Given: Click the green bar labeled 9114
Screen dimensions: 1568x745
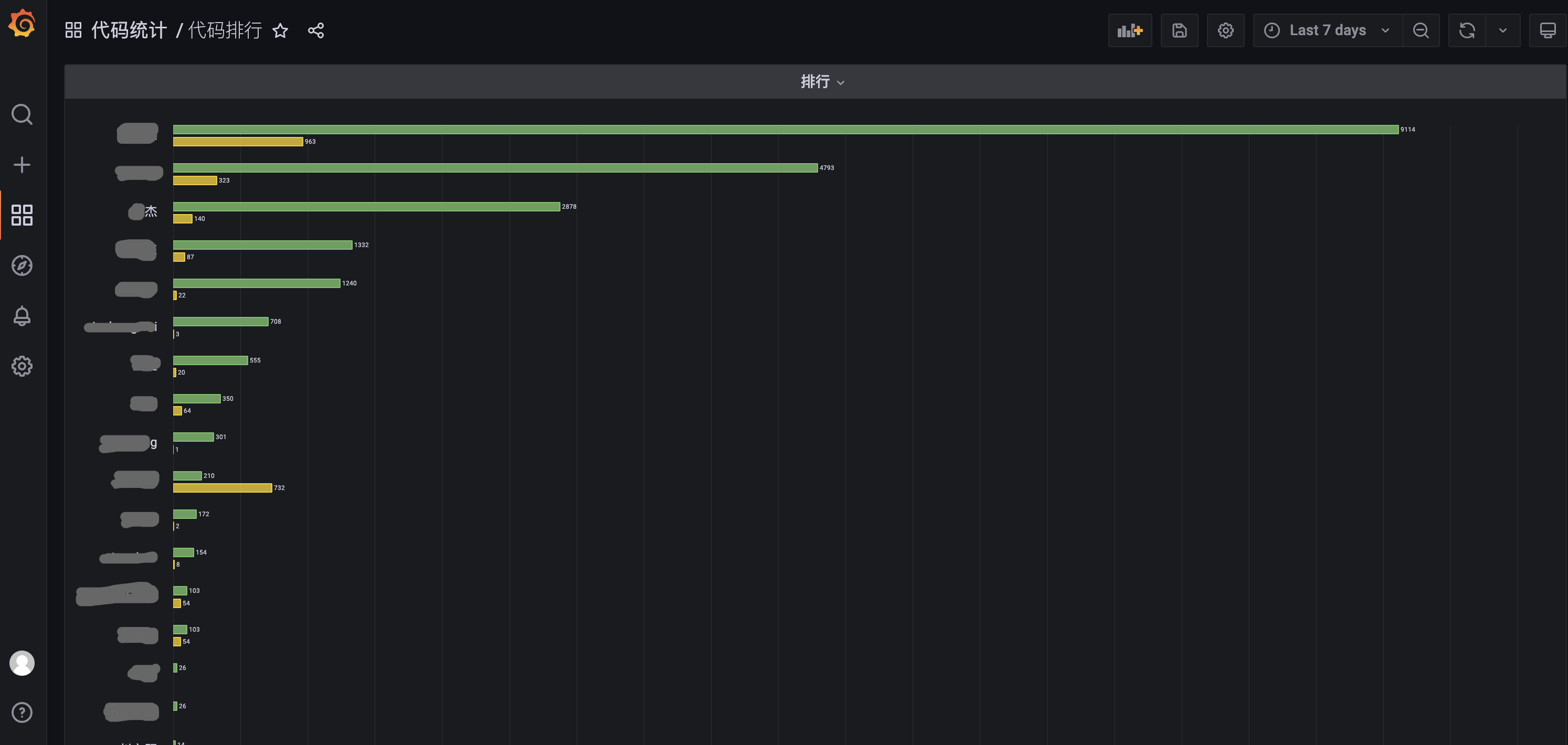Looking at the screenshot, I should click(786, 129).
